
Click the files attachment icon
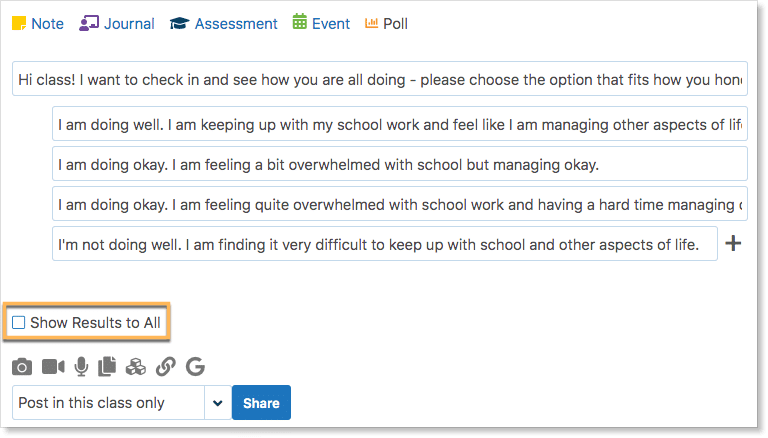tap(108, 367)
